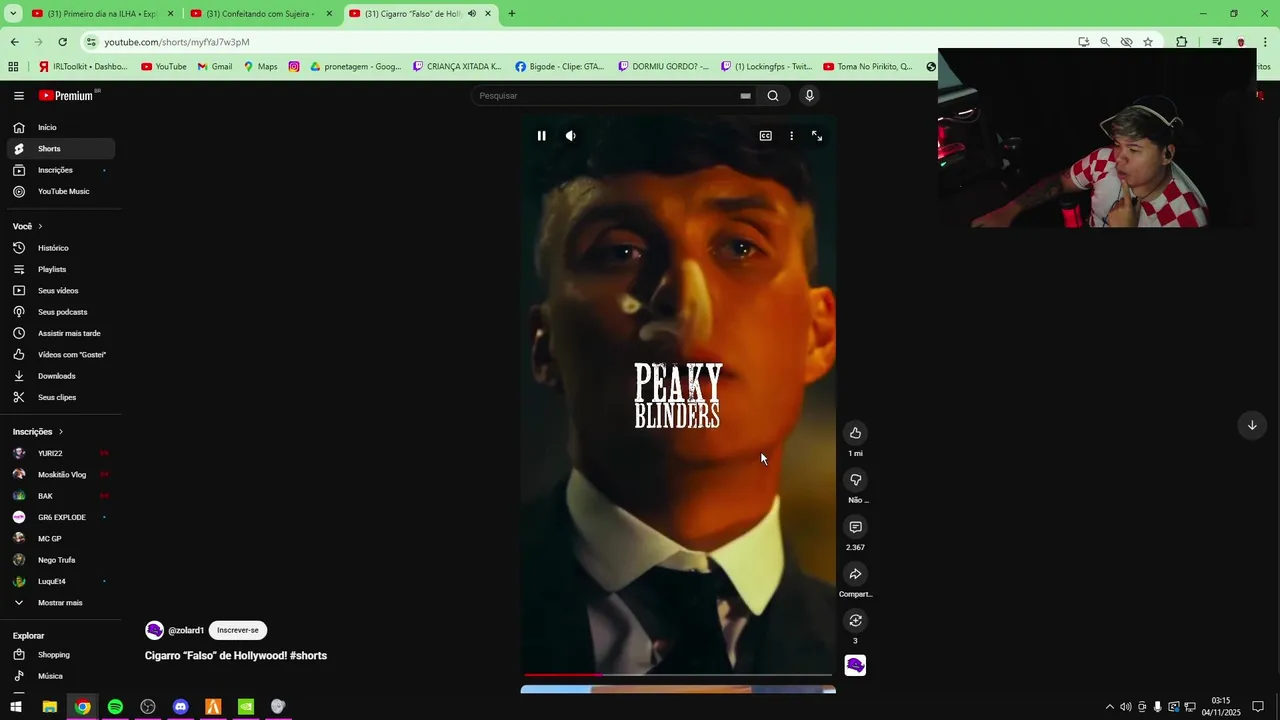Share the Short using Compartilhar arrow
1280x720 pixels.
[x=855, y=574]
